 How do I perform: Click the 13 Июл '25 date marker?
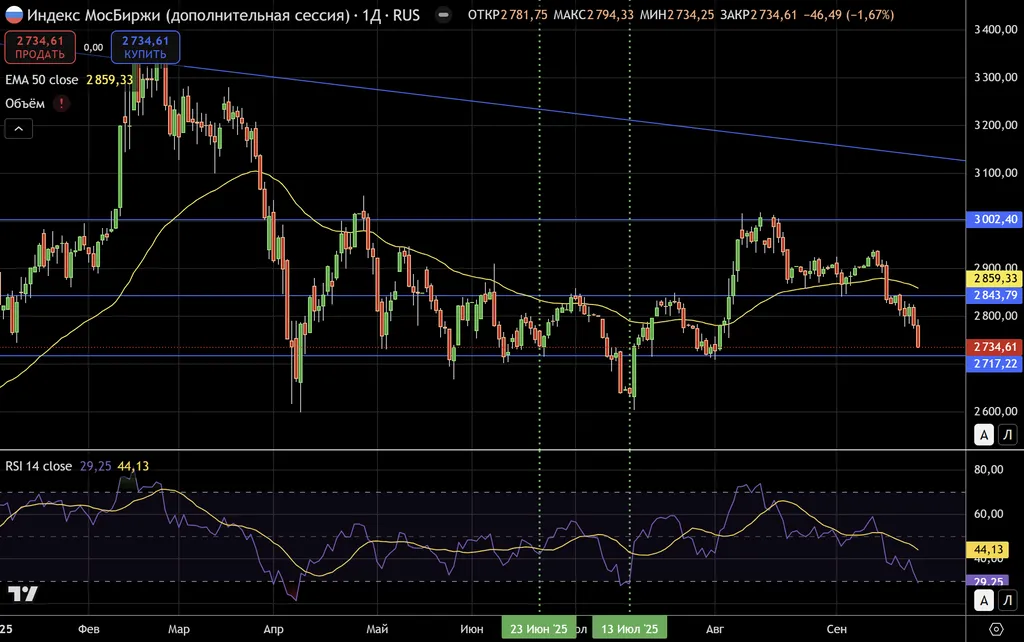[x=630, y=629]
